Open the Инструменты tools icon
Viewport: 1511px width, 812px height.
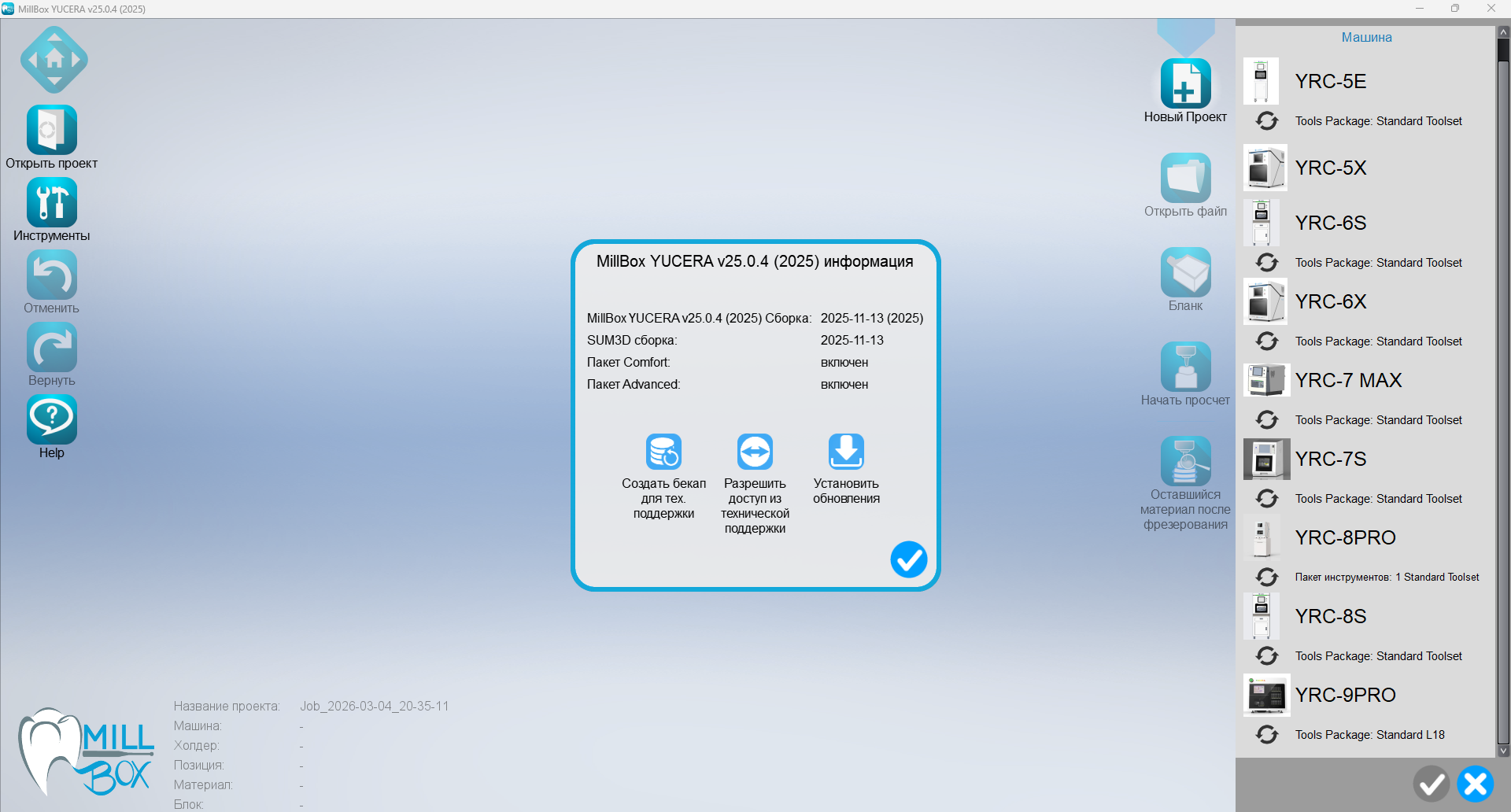(x=52, y=203)
